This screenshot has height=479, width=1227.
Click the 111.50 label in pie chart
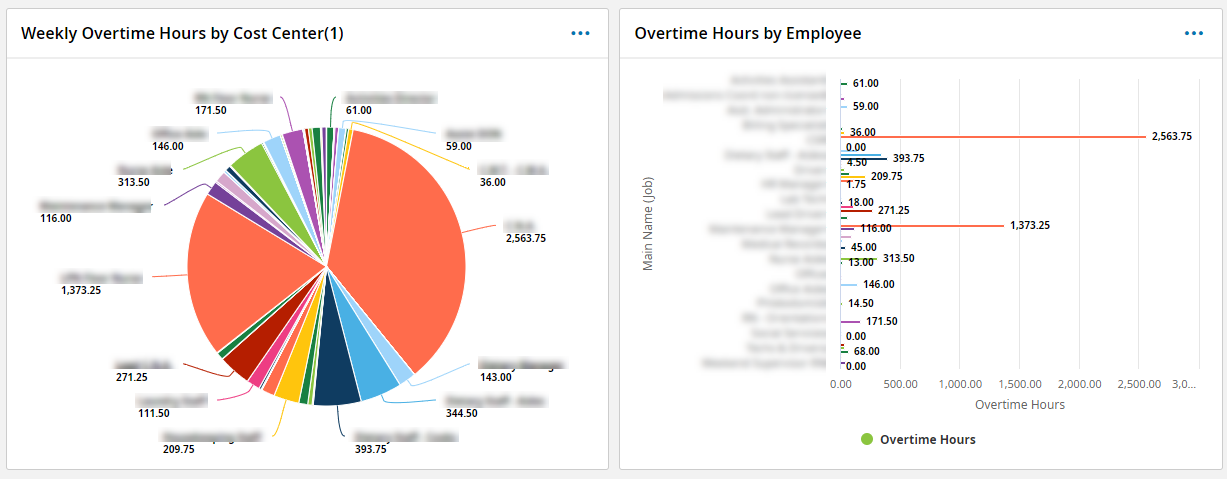click(153, 413)
